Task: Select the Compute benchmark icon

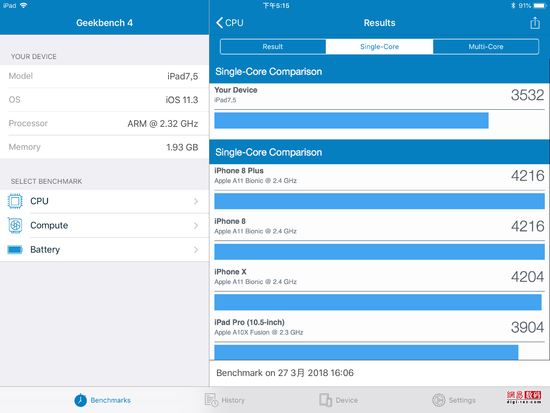Action: 15,225
